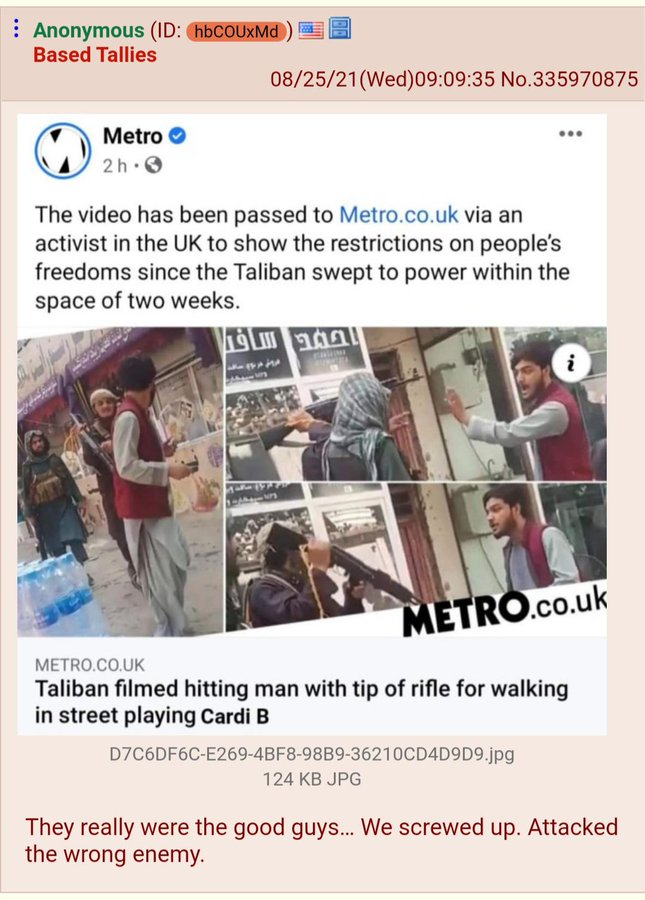Click the US flag icon

pos(311,30)
